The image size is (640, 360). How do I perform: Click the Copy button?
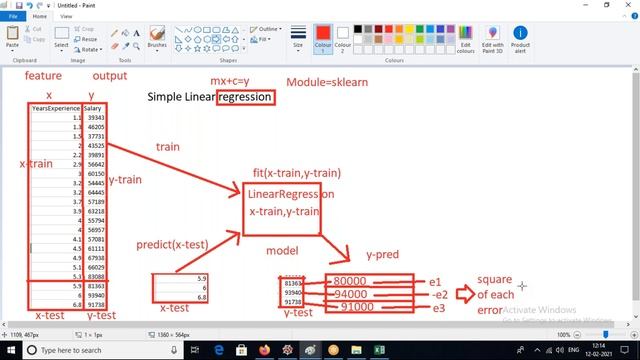(35, 39)
